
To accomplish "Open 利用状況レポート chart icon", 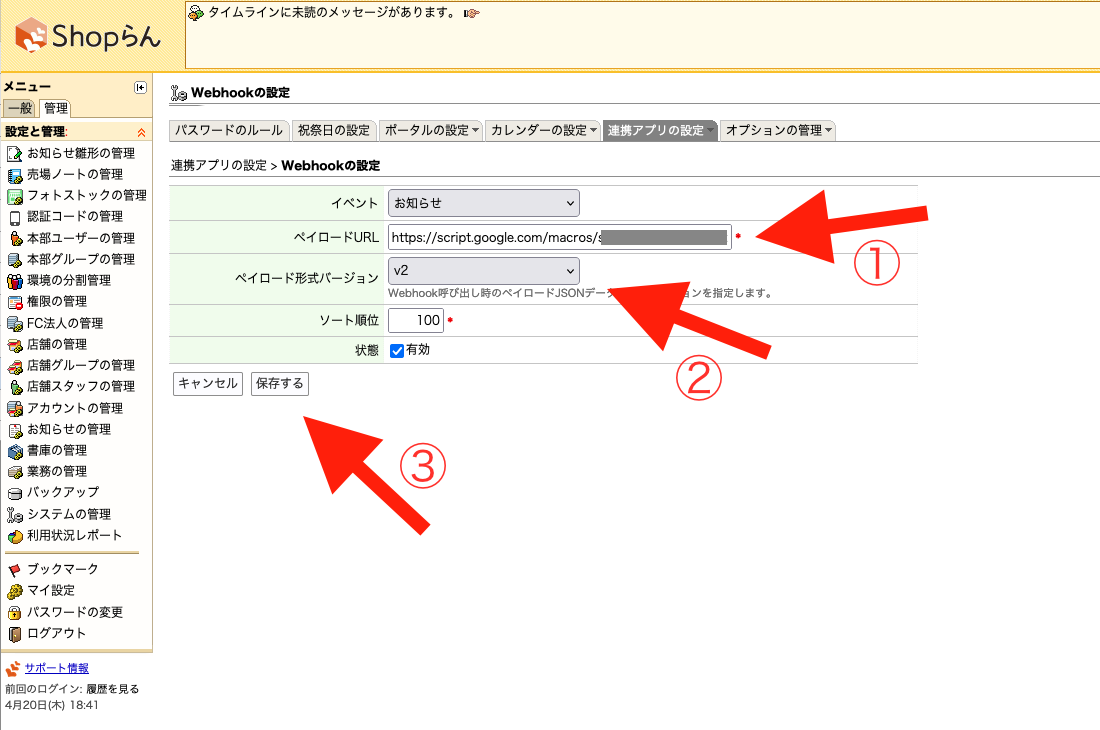I will click(14, 536).
